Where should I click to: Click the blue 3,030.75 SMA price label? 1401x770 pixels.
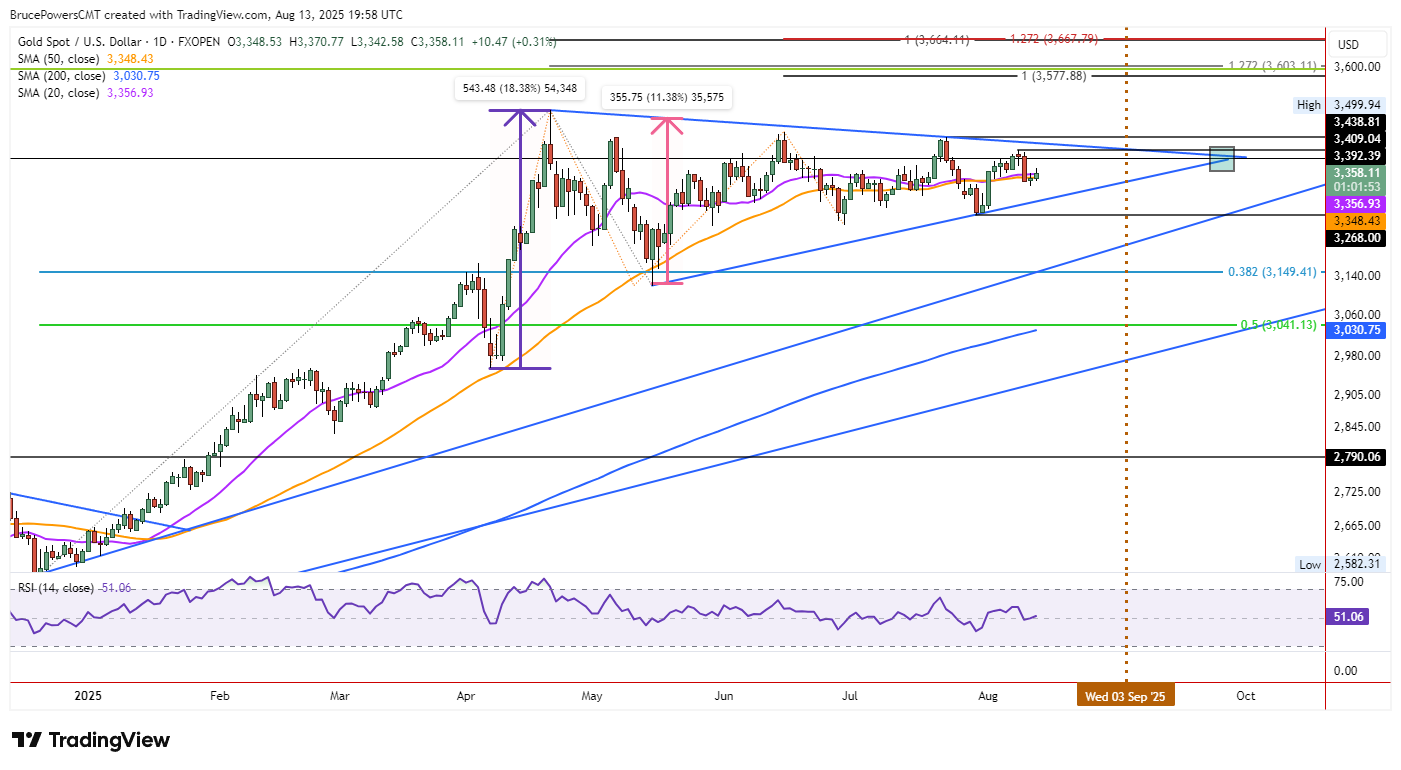[1358, 329]
